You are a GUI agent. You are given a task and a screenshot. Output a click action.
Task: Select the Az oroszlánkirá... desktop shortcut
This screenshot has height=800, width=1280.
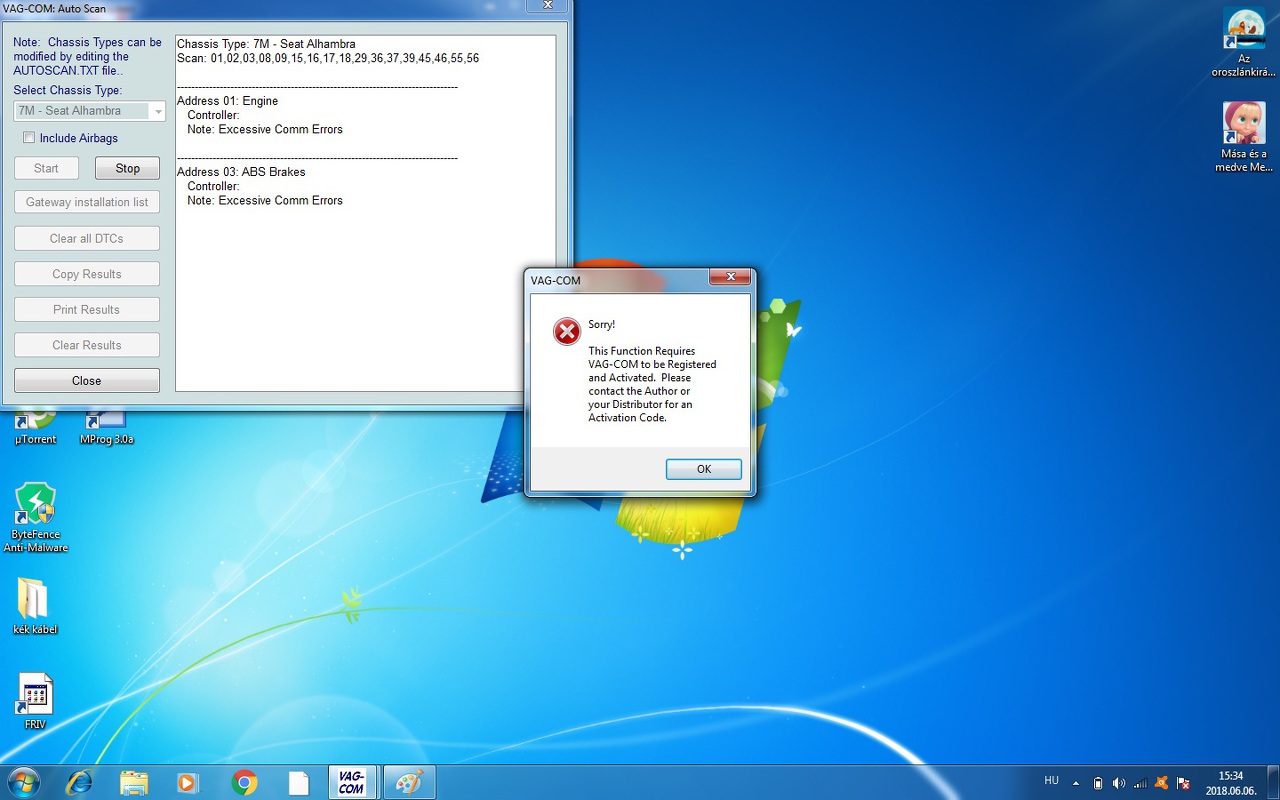coord(1244,43)
